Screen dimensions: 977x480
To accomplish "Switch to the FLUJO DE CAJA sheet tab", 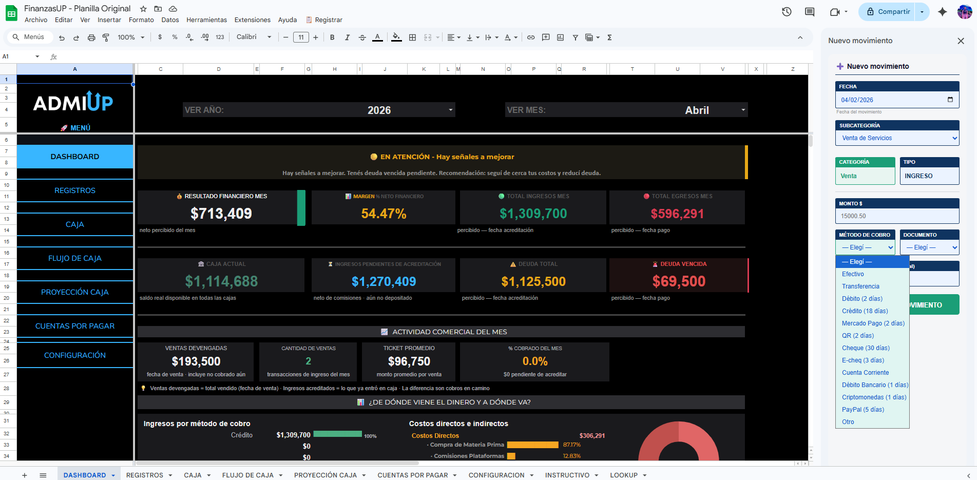I will coord(246,475).
